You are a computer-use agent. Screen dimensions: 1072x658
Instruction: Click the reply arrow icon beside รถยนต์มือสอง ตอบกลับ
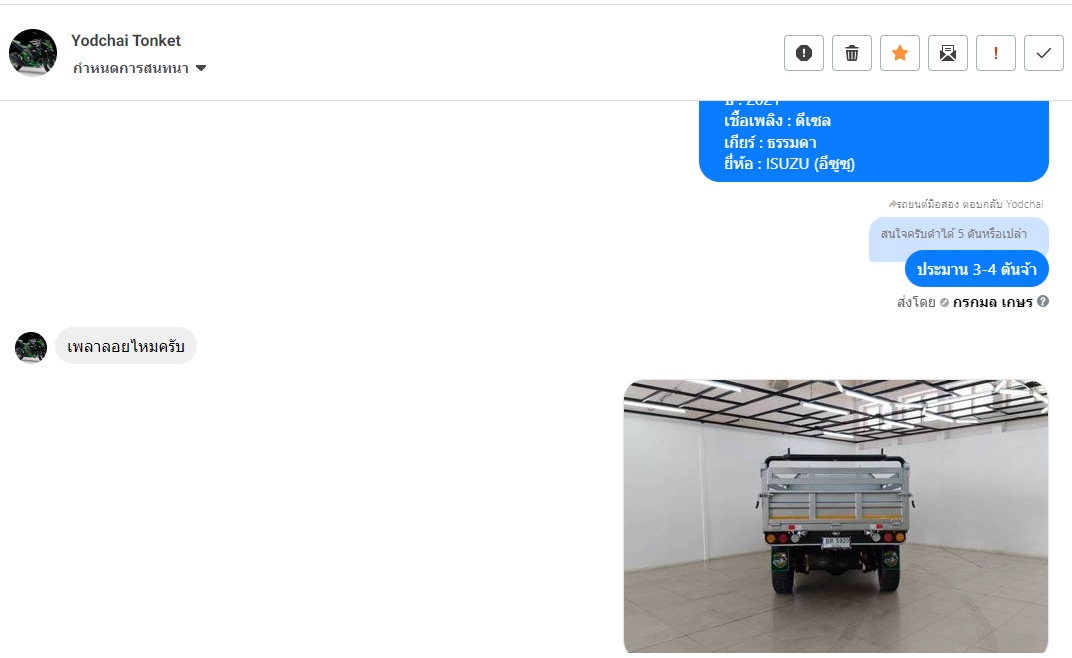pyautogui.click(x=892, y=204)
